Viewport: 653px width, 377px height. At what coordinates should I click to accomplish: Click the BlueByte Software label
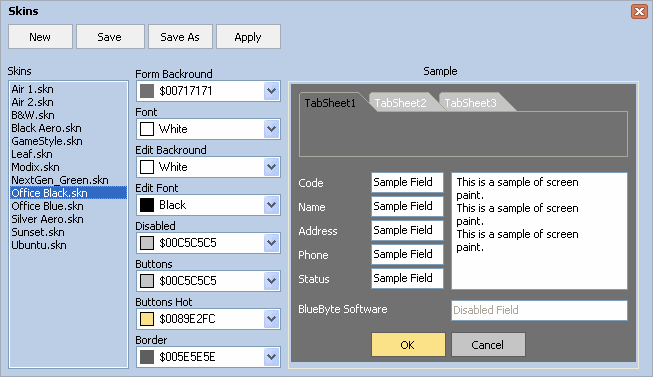[x=343, y=309]
